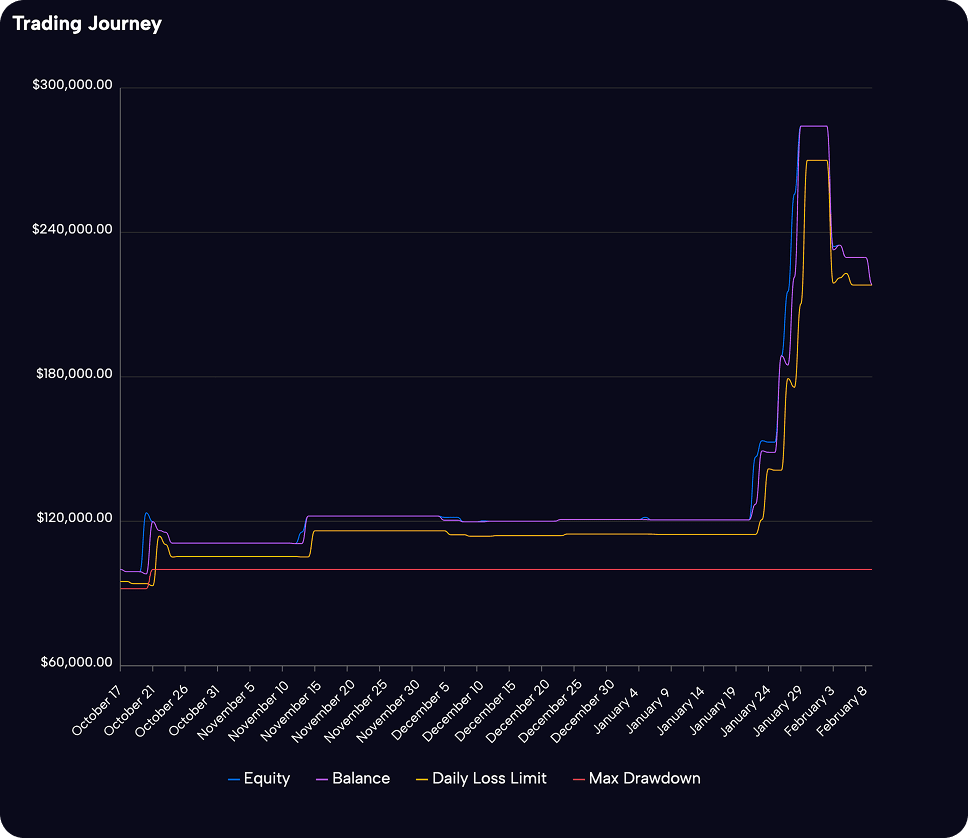Screen dimensions: 968x838
Task: Click the January 4 x-axis label
Action: coord(615,709)
